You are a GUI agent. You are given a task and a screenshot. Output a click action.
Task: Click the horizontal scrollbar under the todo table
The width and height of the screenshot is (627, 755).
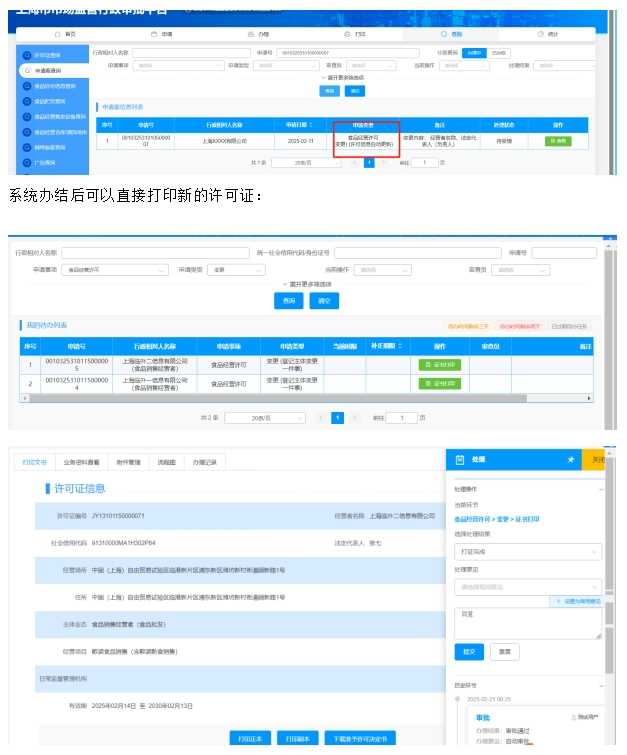coord(300,398)
